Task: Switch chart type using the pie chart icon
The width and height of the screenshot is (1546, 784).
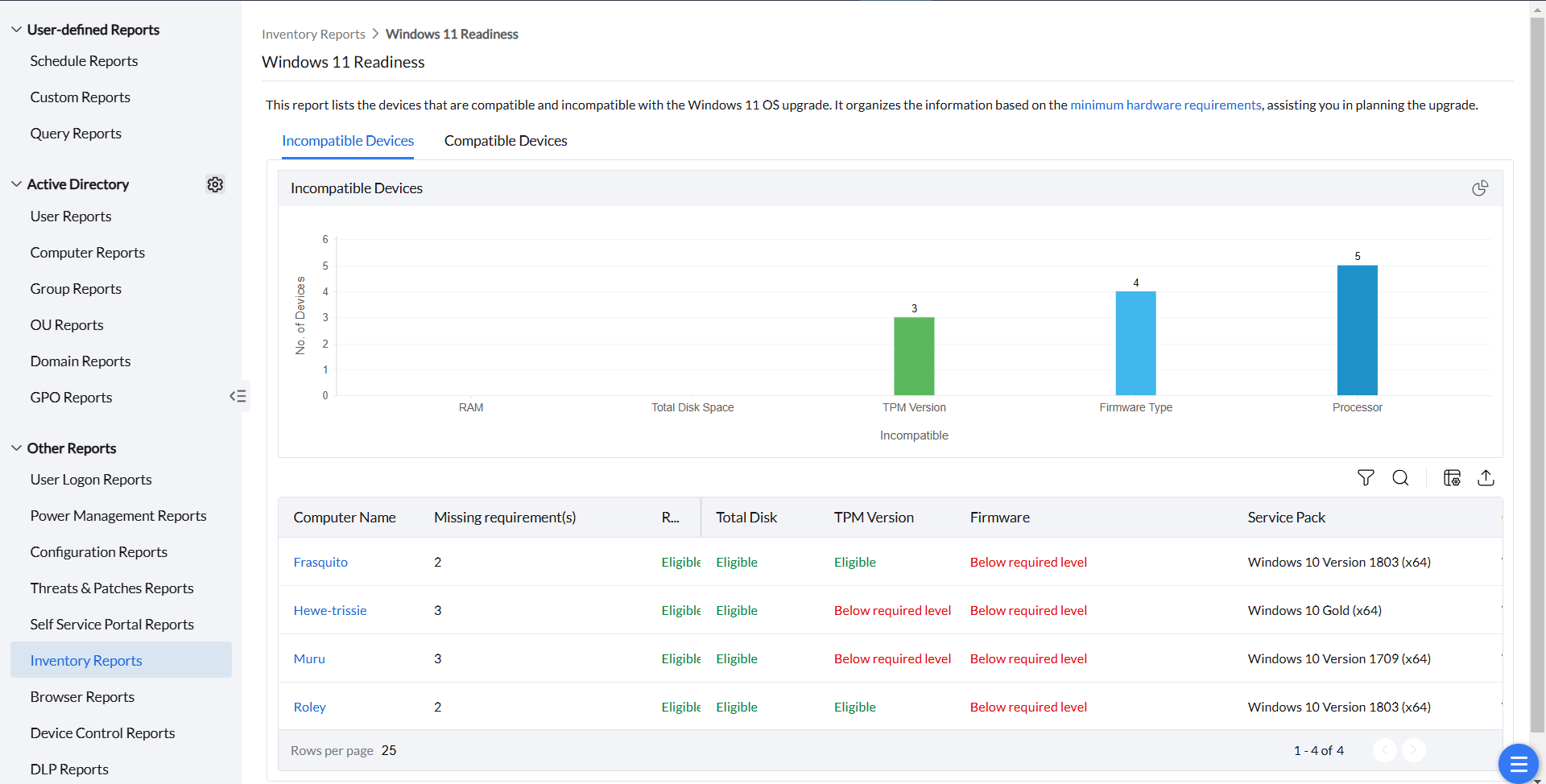Action: click(x=1479, y=188)
